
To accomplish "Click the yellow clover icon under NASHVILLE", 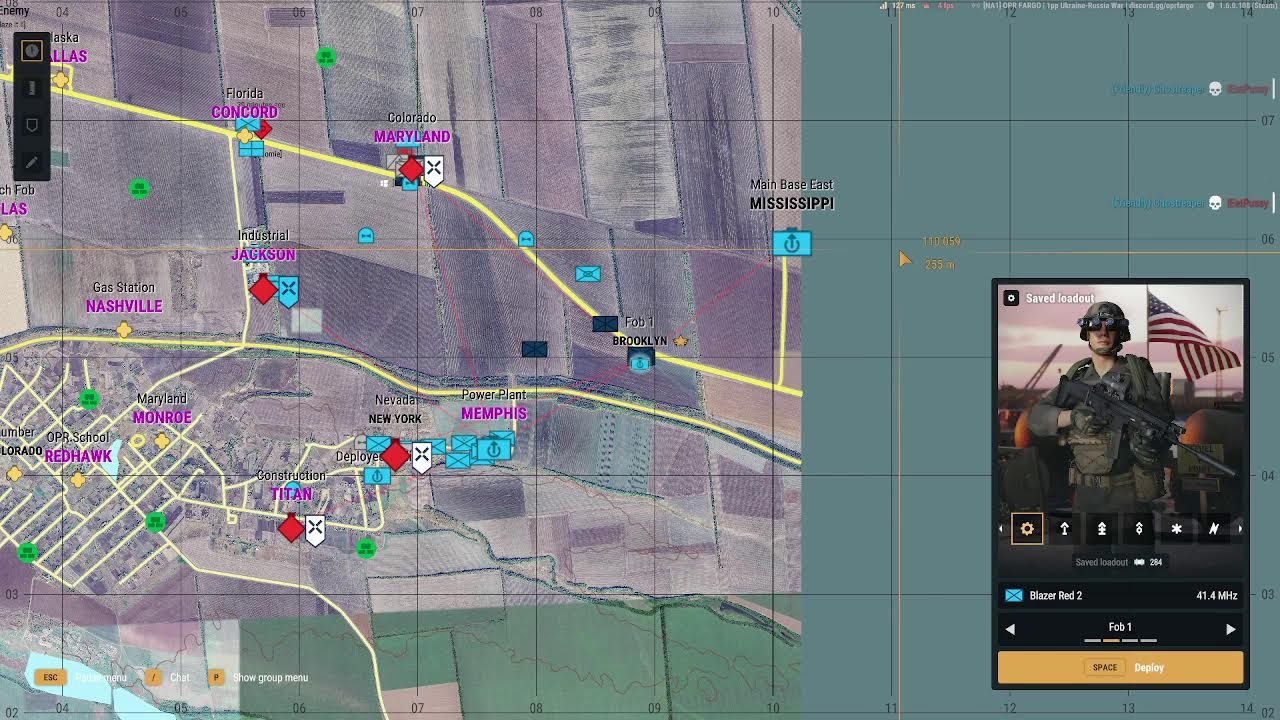I will click(124, 329).
